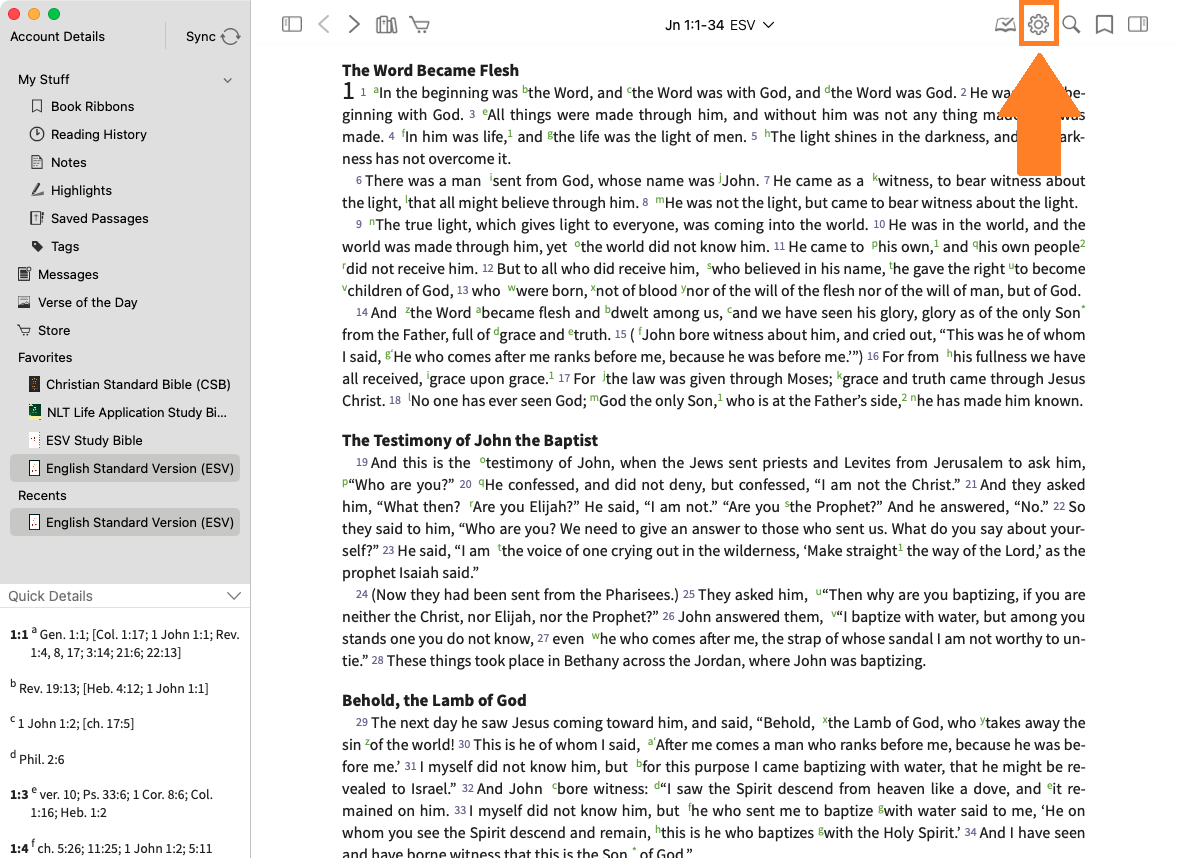Viewport: 1178px width, 858px height.
Task: Open the library books icon
Action: [386, 25]
